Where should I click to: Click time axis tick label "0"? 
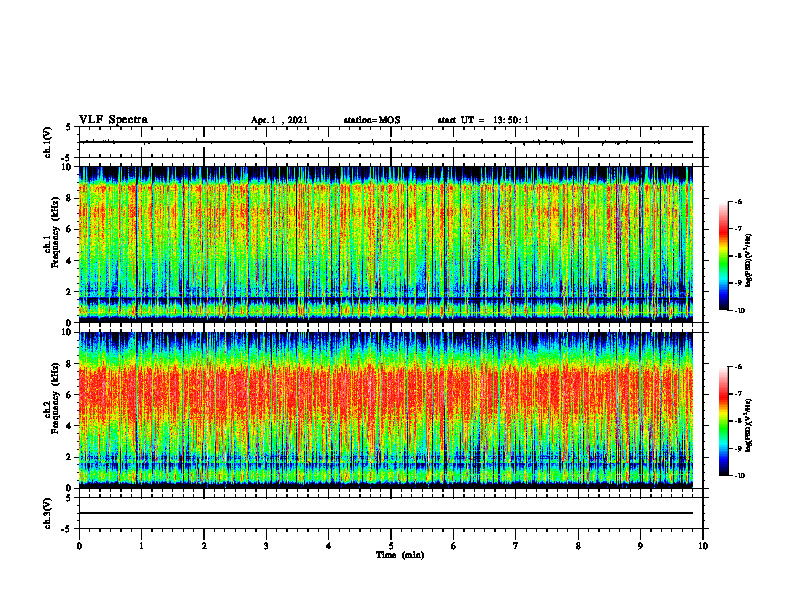click(79, 546)
